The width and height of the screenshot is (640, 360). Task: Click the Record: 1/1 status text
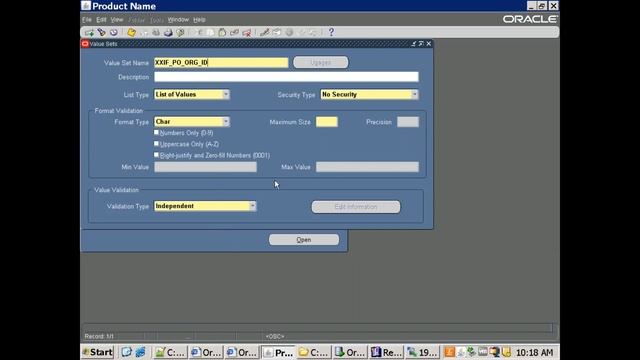click(99, 336)
